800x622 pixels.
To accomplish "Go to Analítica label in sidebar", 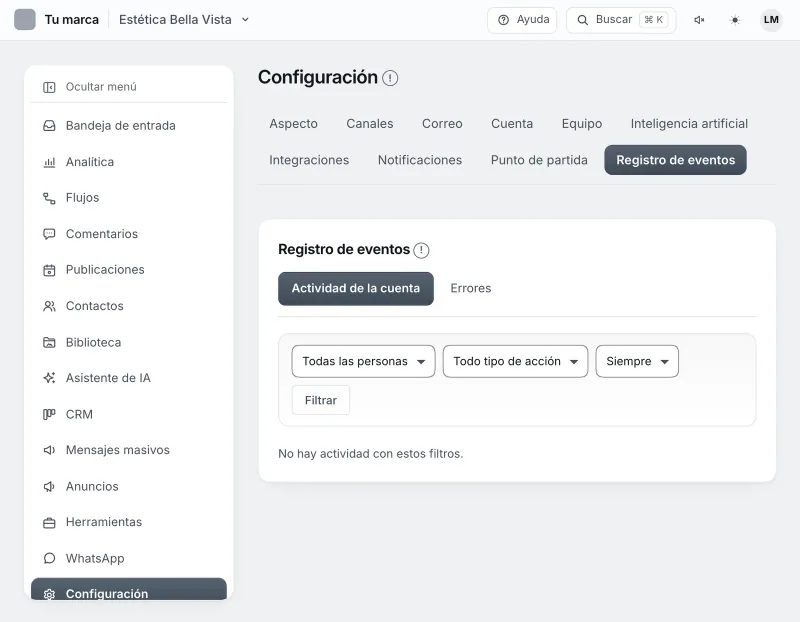I will [90, 162].
